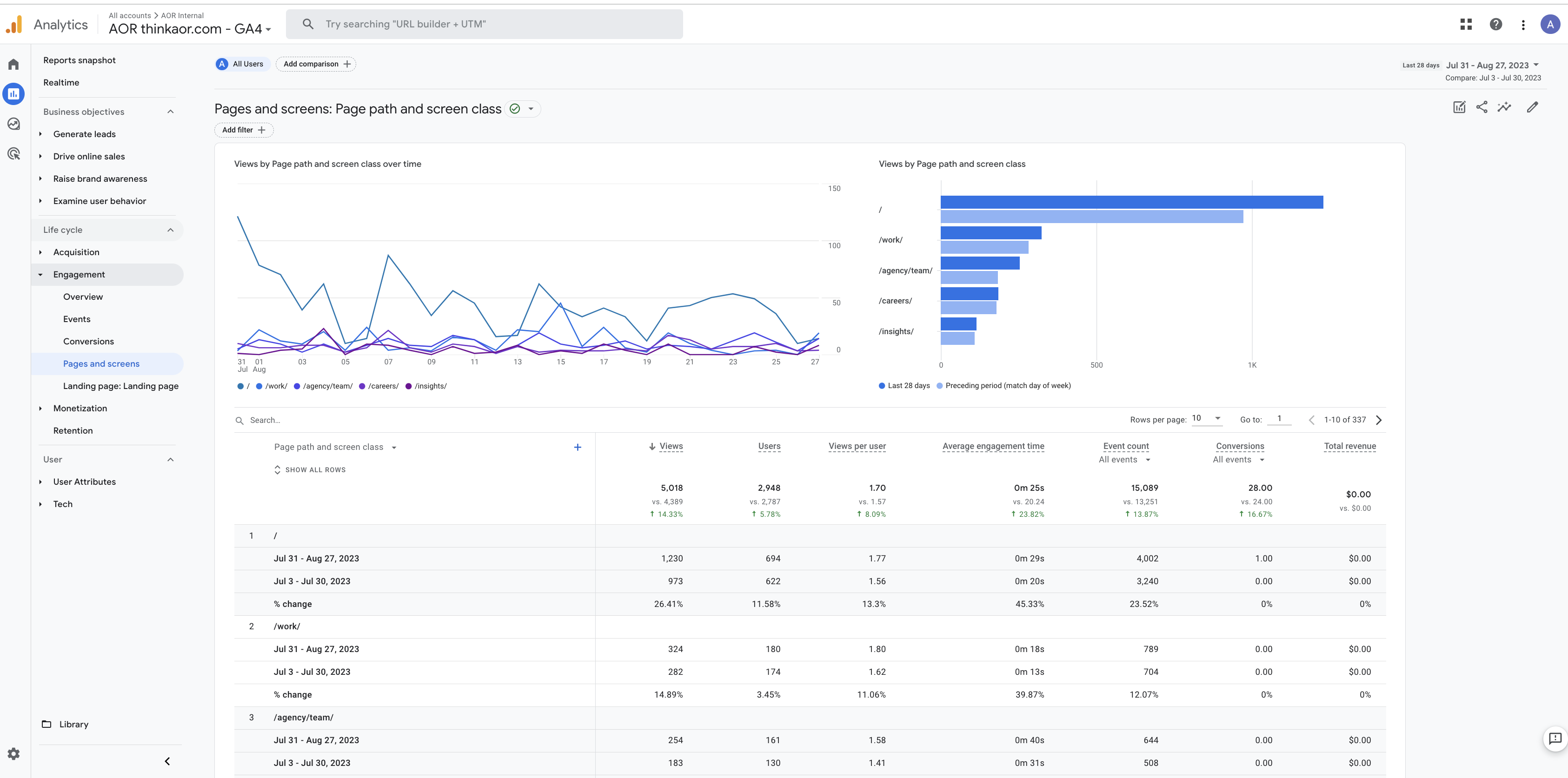Image resolution: width=1568 pixels, height=778 pixels.
Task: Click SHOW ALL ROWS toggle link
Action: pyautogui.click(x=314, y=470)
